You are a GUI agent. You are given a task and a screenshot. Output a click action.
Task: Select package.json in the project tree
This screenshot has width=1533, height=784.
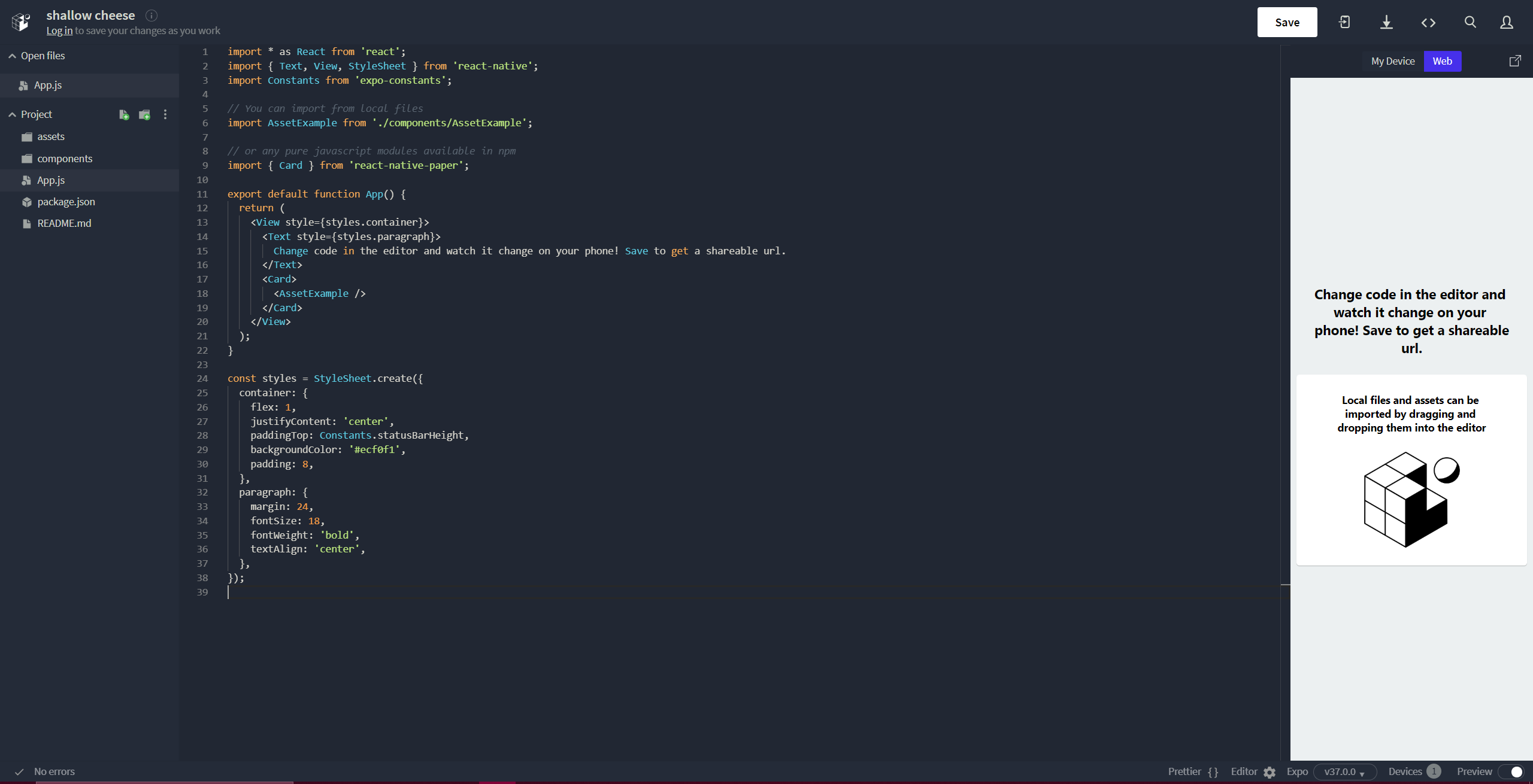pos(66,202)
